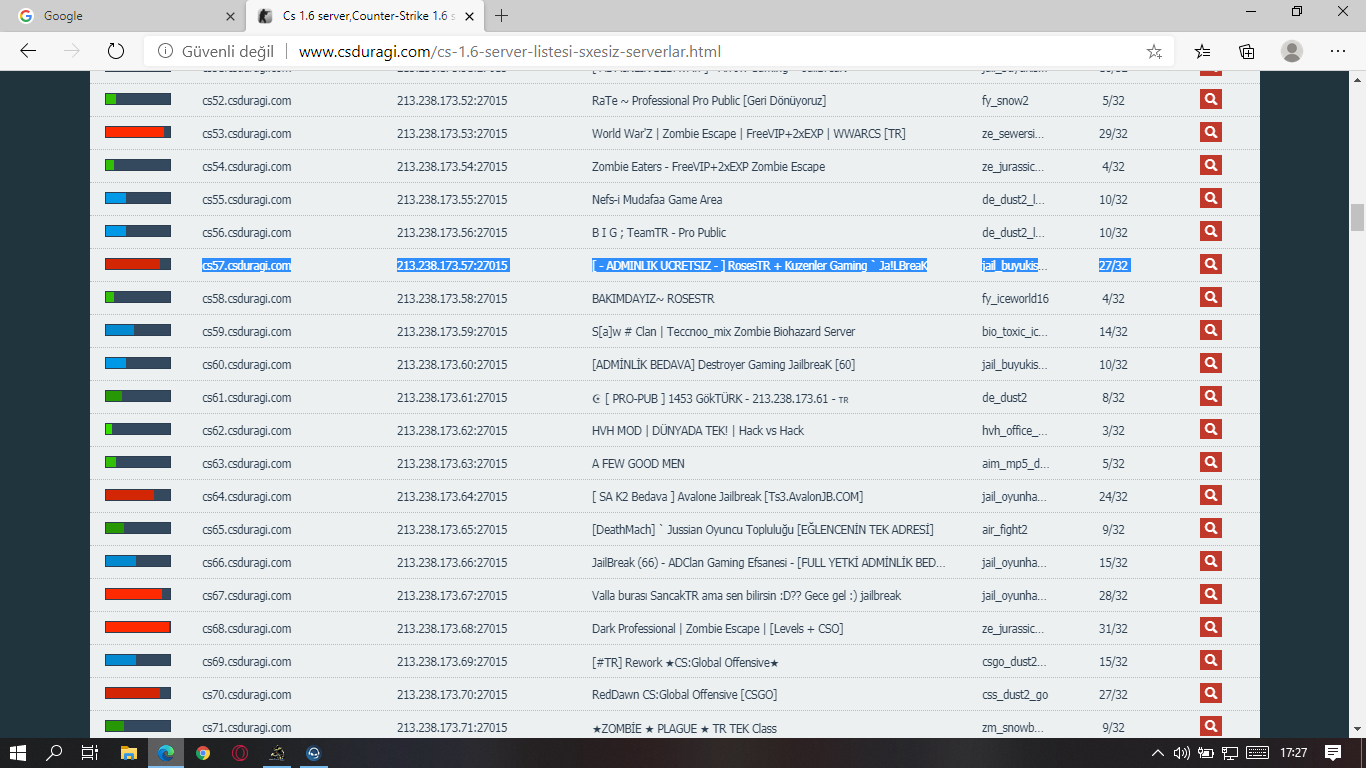Click magnifier for A FEW GOOD MEN
This screenshot has width=1366, height=768.
click(x=1211, y=462)
